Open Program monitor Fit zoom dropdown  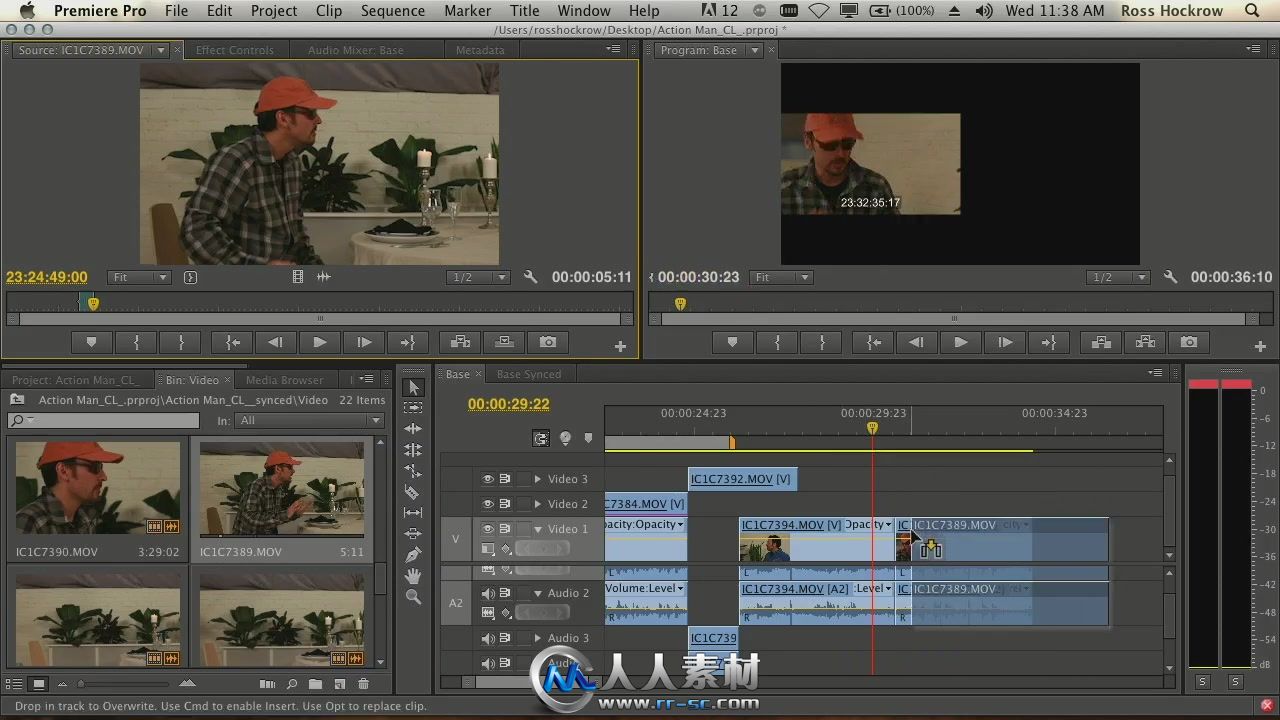(781, 277)
